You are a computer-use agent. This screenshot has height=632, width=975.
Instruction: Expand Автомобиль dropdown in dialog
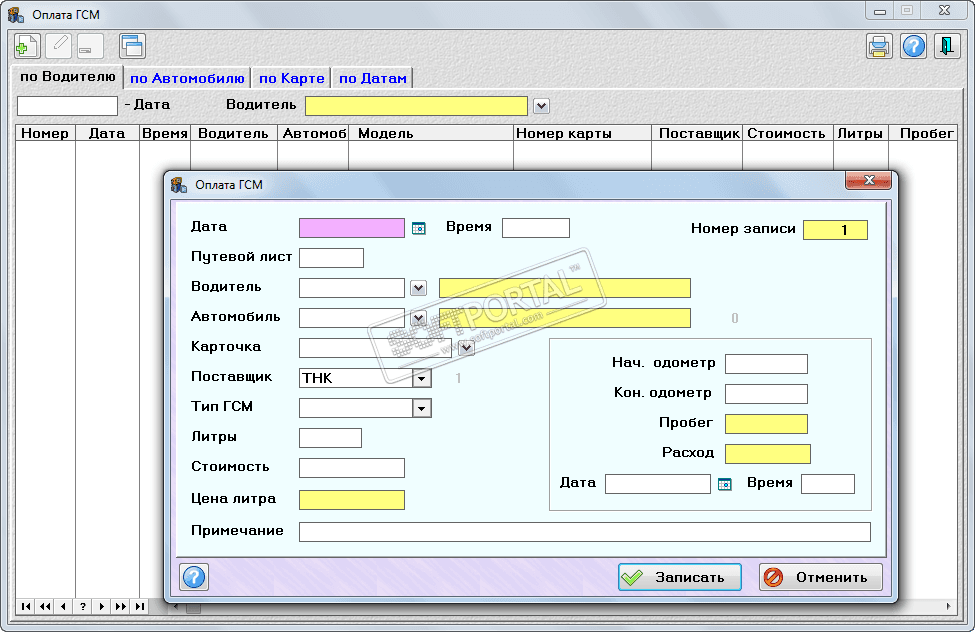[x=418, y=318]
